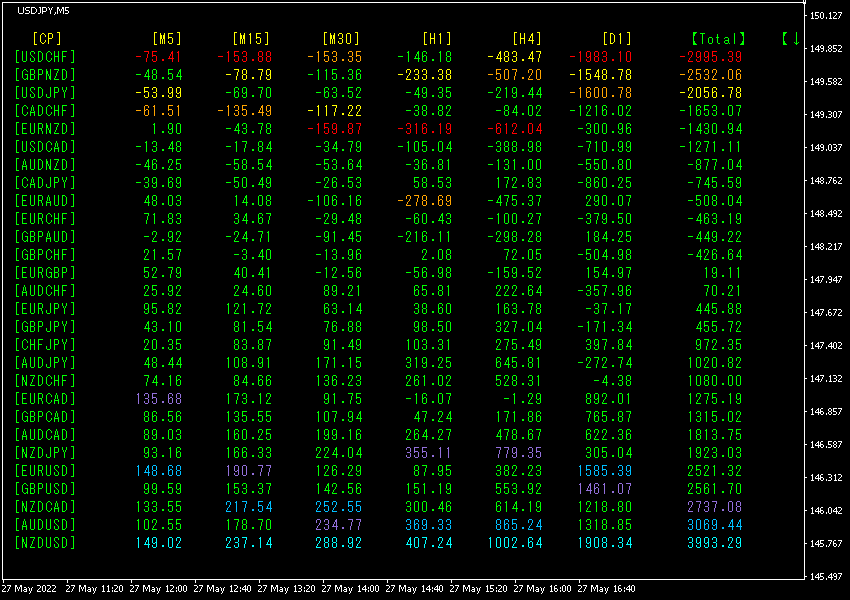Click EURCAD M5 value 135.68
850x600 pixels.
(x=159, y=399)
